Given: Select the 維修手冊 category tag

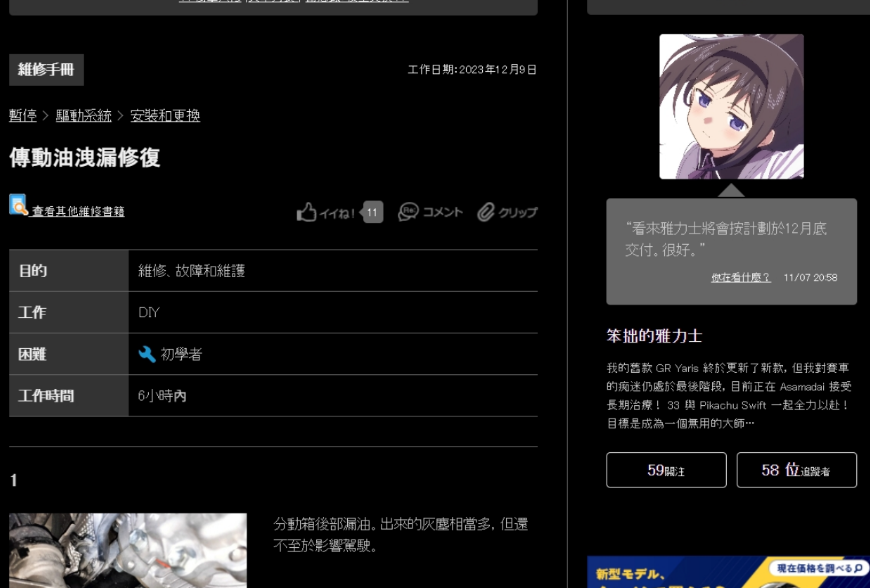Looking at the screenshot, I should pos(46,69).
